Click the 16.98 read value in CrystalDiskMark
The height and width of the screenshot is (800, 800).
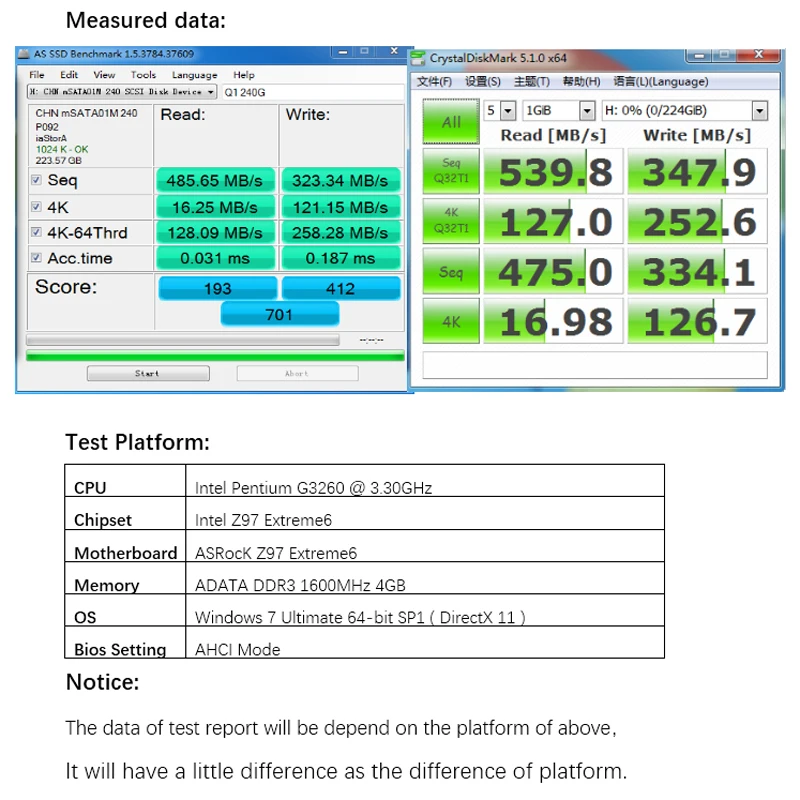[x=554, y=321]
